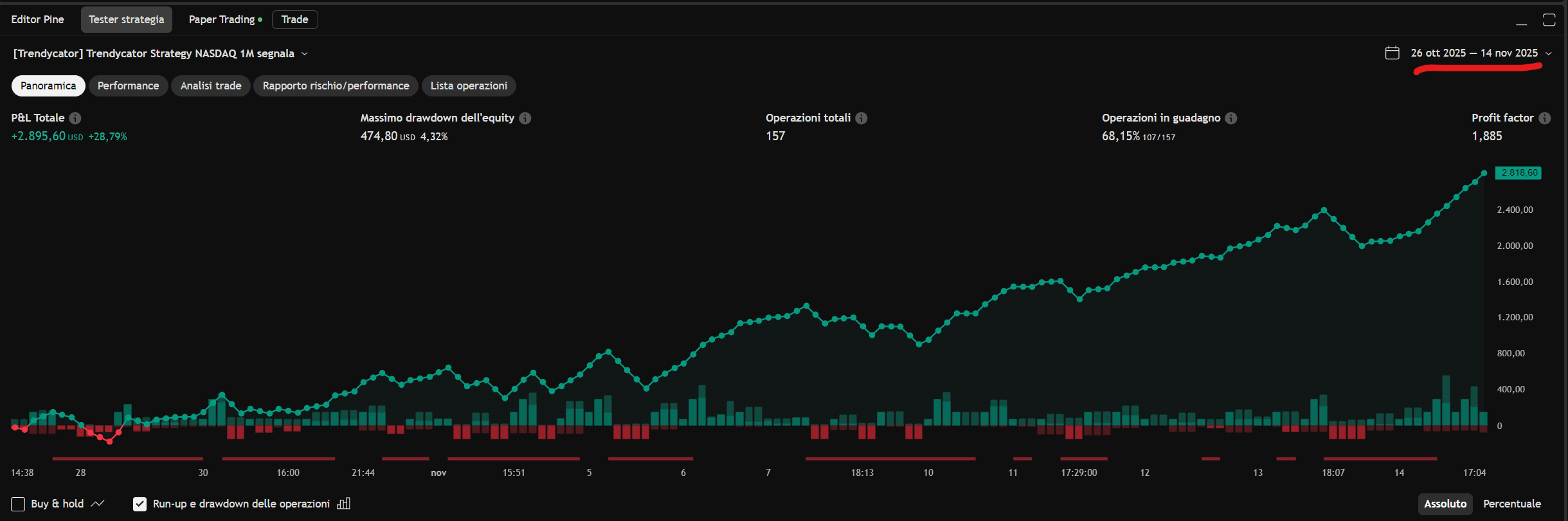Viewport: 1568px width, 521px height.
Task: Click the info icon next to P&L Totale
Action: pyautogui.click(x=75, y=118)
